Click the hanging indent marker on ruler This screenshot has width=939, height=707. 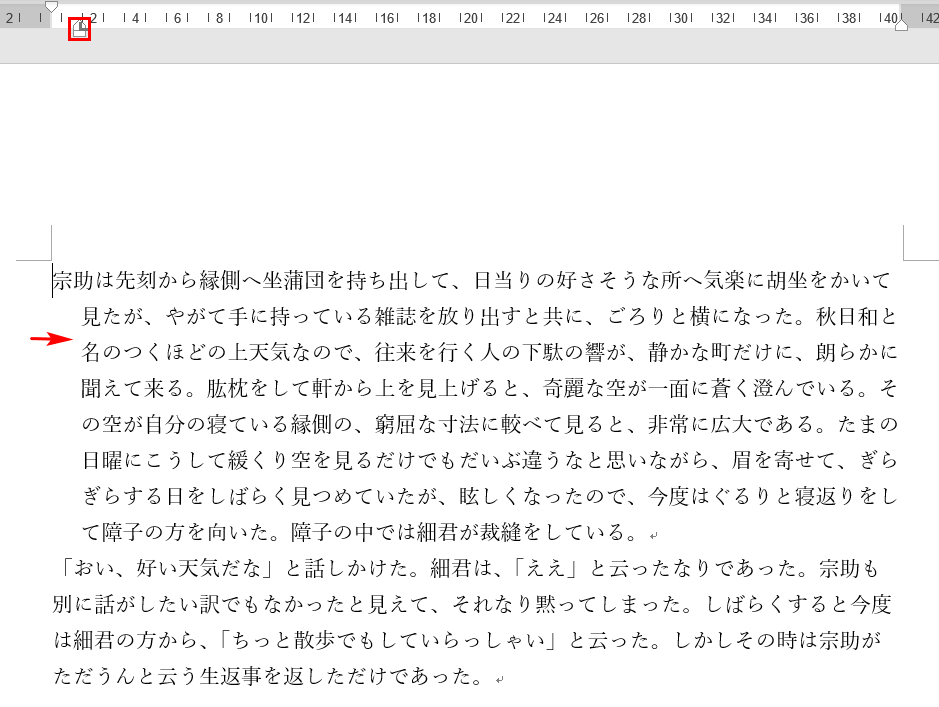point(80,26)
